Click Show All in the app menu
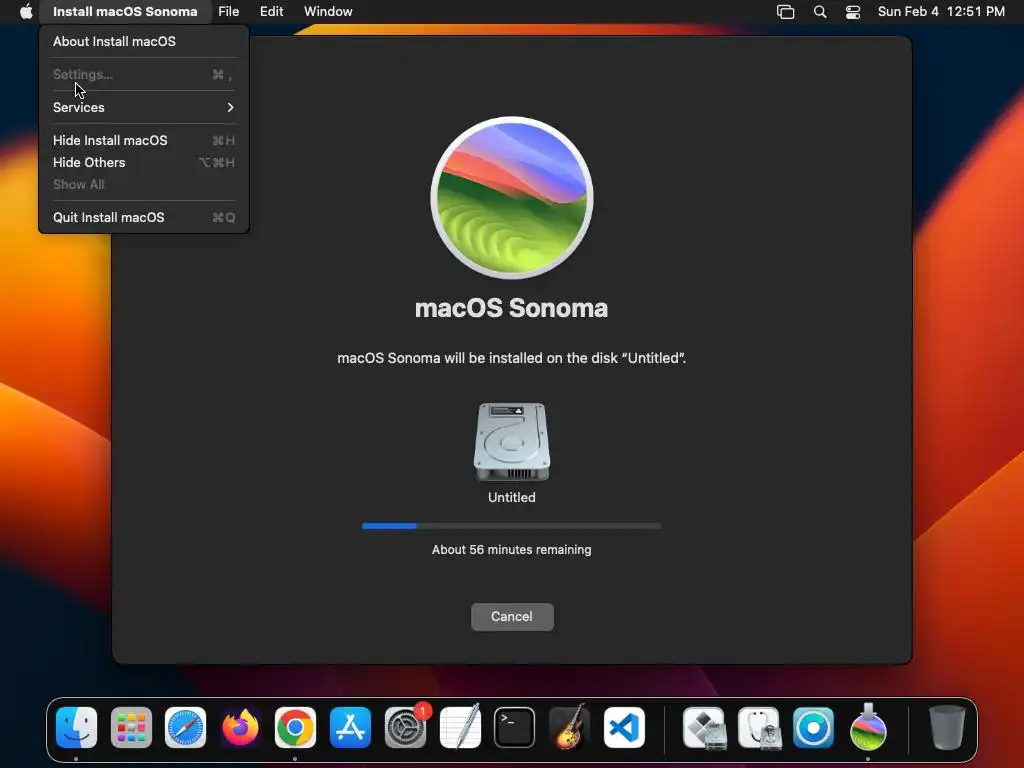This screenshot has width=1024, height=768. [144, 185]
